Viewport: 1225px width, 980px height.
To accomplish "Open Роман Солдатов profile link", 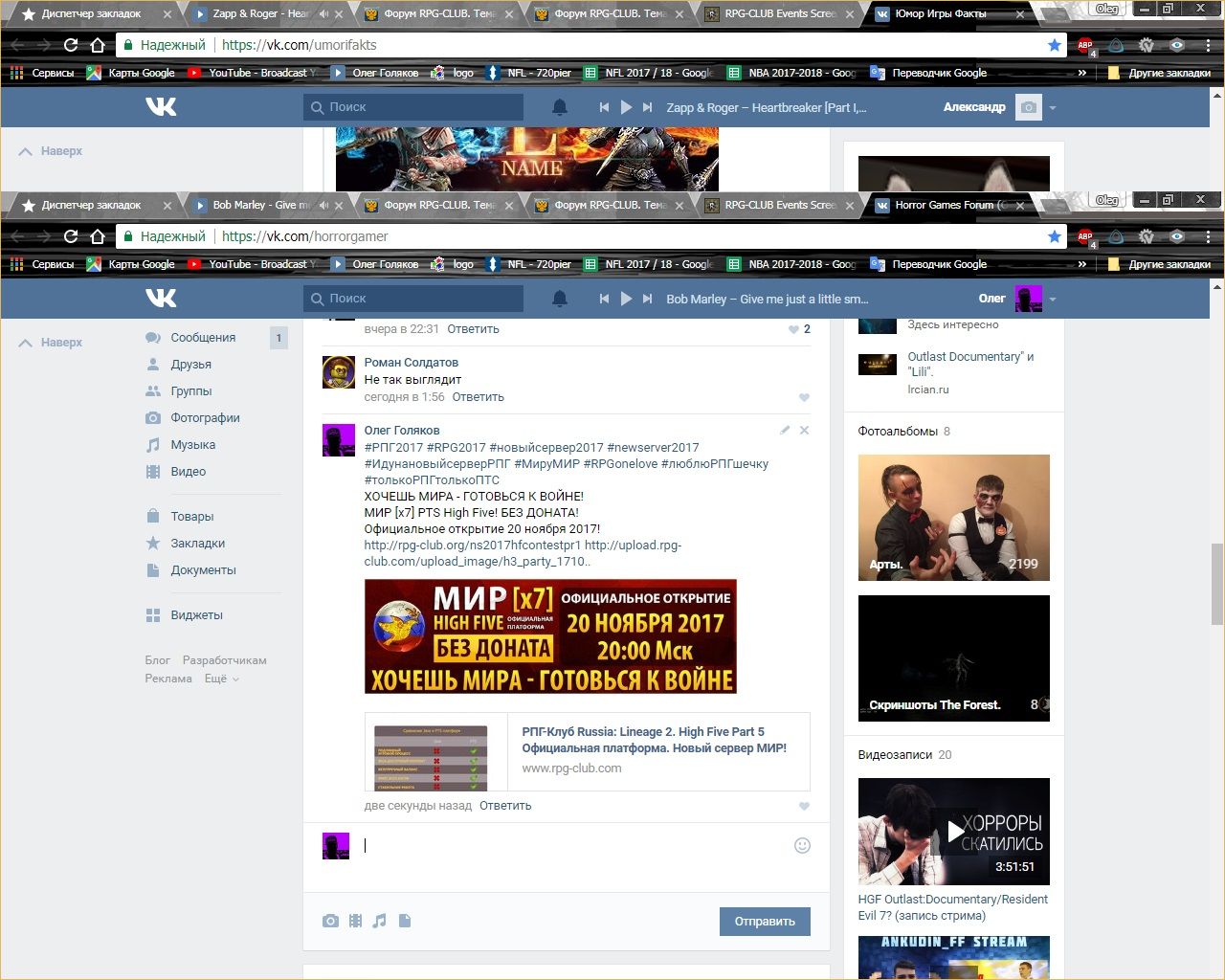I will 411,363.
